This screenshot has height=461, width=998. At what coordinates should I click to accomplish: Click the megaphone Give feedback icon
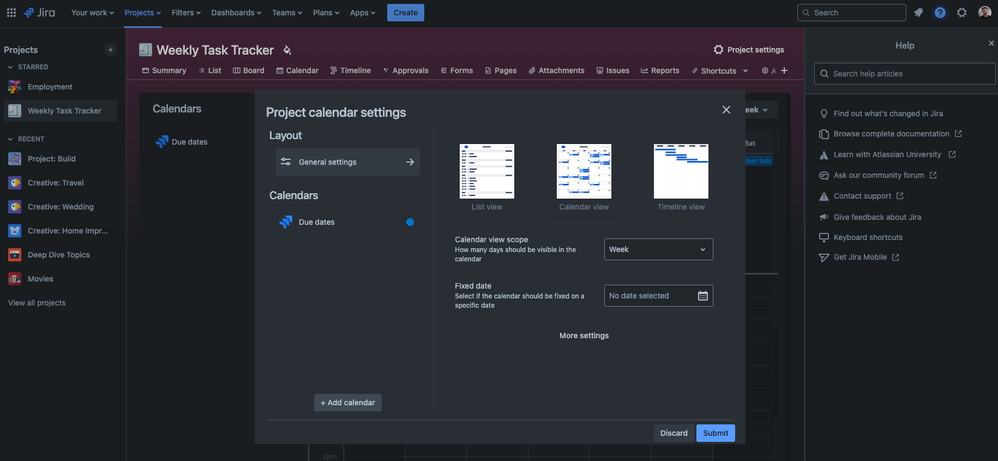824,217
